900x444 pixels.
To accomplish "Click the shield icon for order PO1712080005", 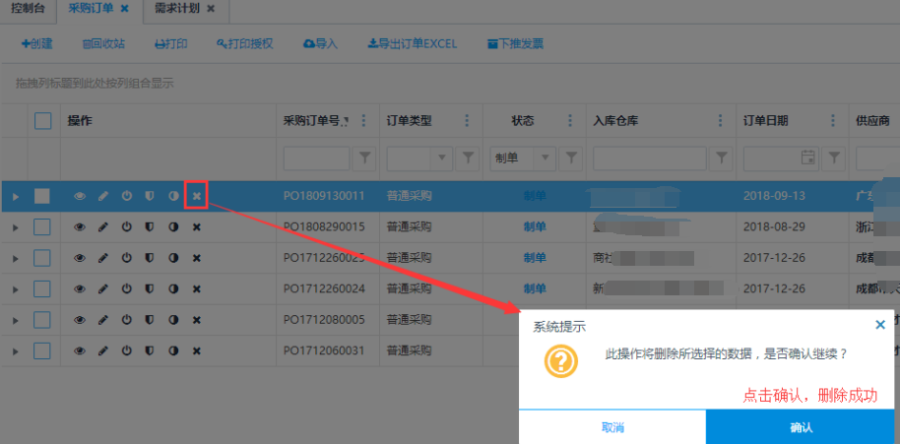I will point(150,320).
